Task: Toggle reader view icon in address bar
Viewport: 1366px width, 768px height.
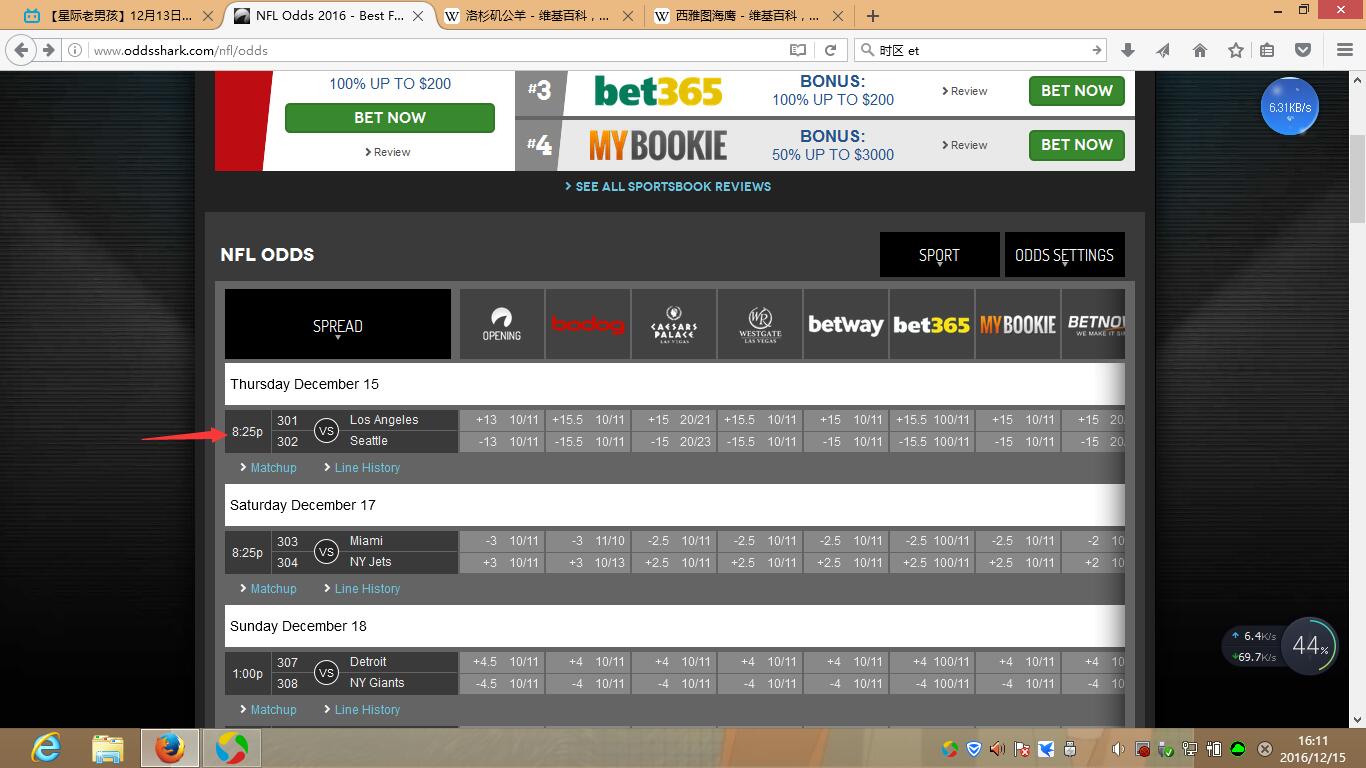Action: click(x=798, y=50)
